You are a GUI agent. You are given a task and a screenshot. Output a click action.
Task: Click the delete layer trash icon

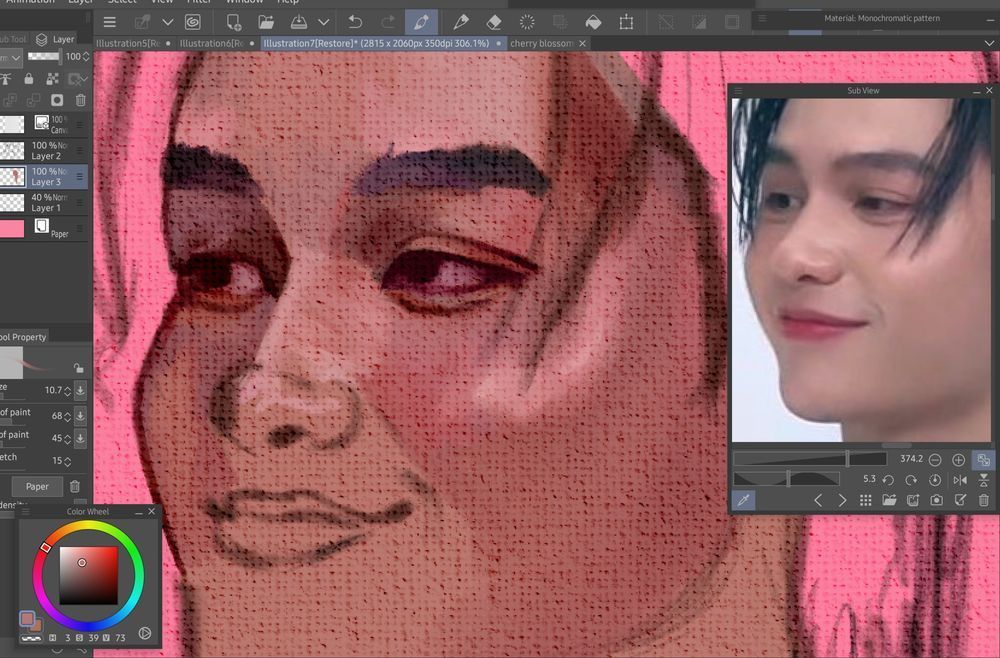80,100
